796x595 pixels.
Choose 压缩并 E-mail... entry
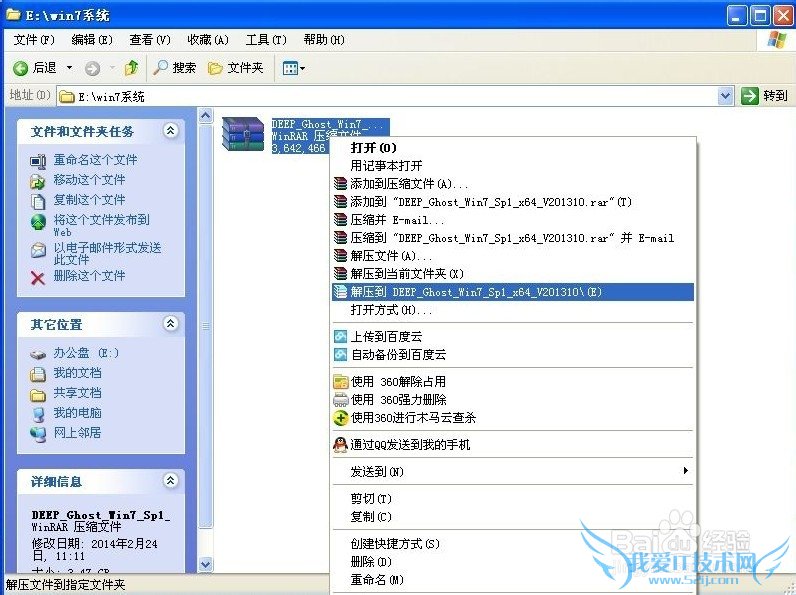click(x=513, y=220)
